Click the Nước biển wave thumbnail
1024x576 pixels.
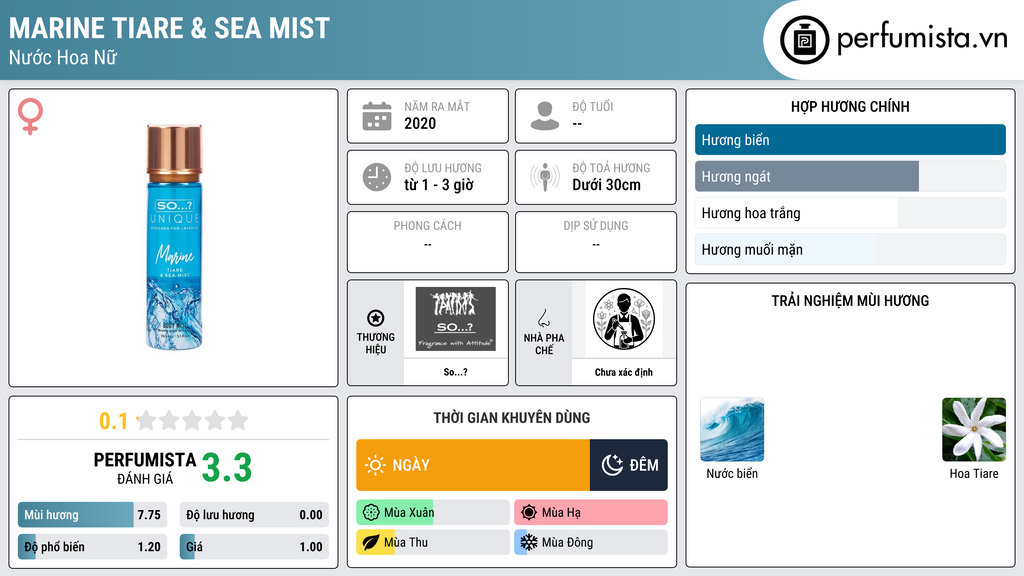click(732, 430)
